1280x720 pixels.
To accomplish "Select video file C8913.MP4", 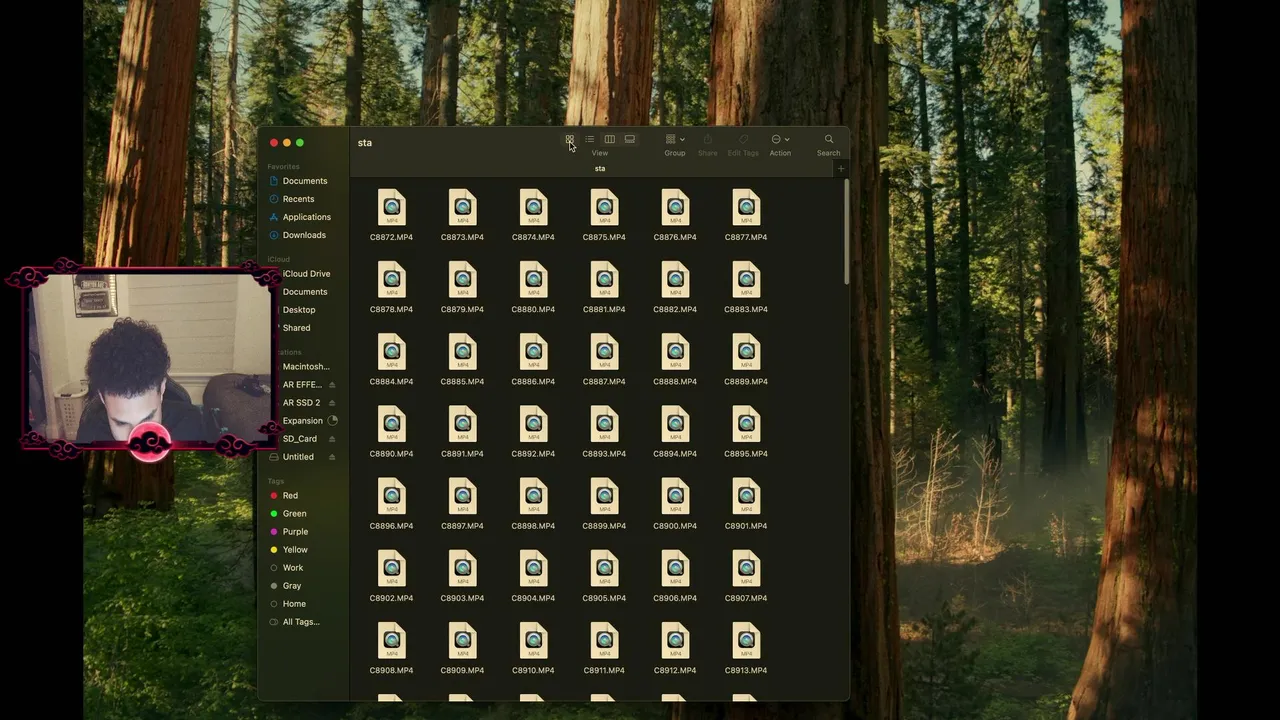I will [746, 640].
